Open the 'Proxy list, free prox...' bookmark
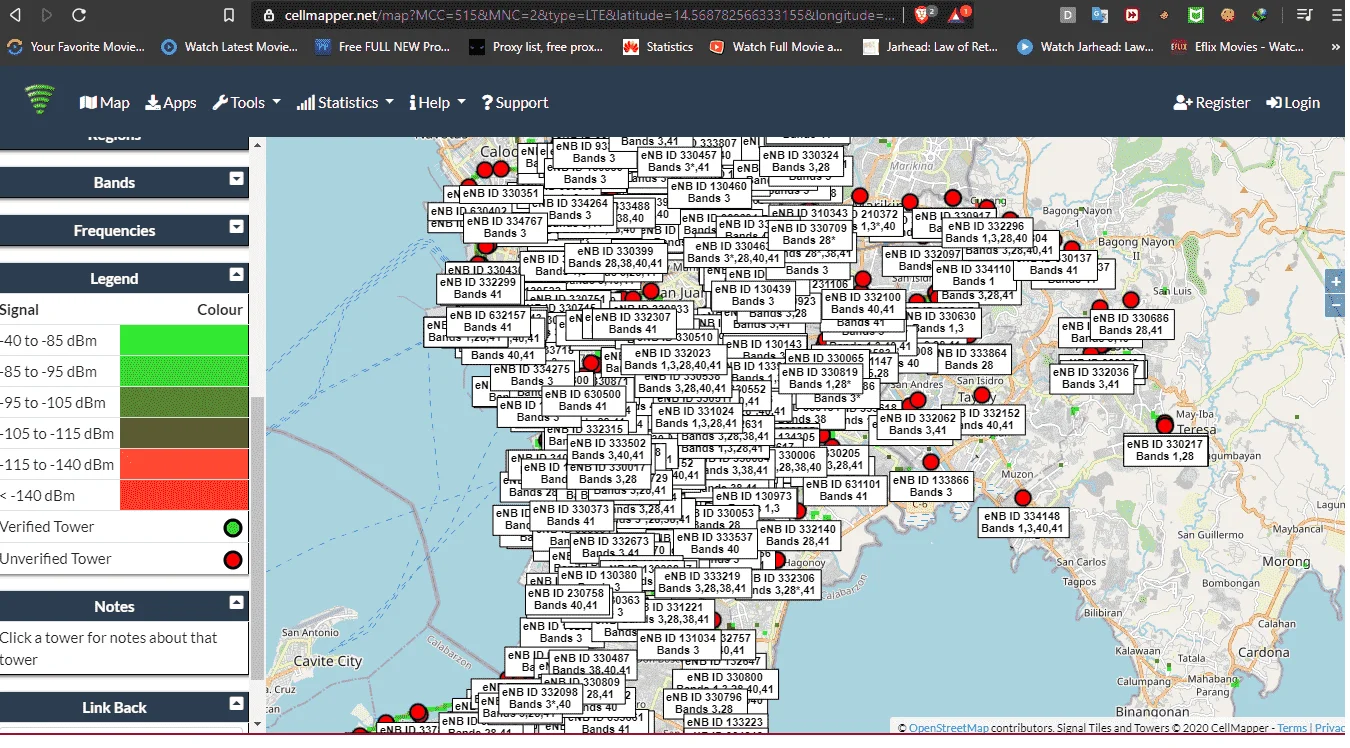The width and height of the screenshot is (1350, 748). tap(537, 47)
